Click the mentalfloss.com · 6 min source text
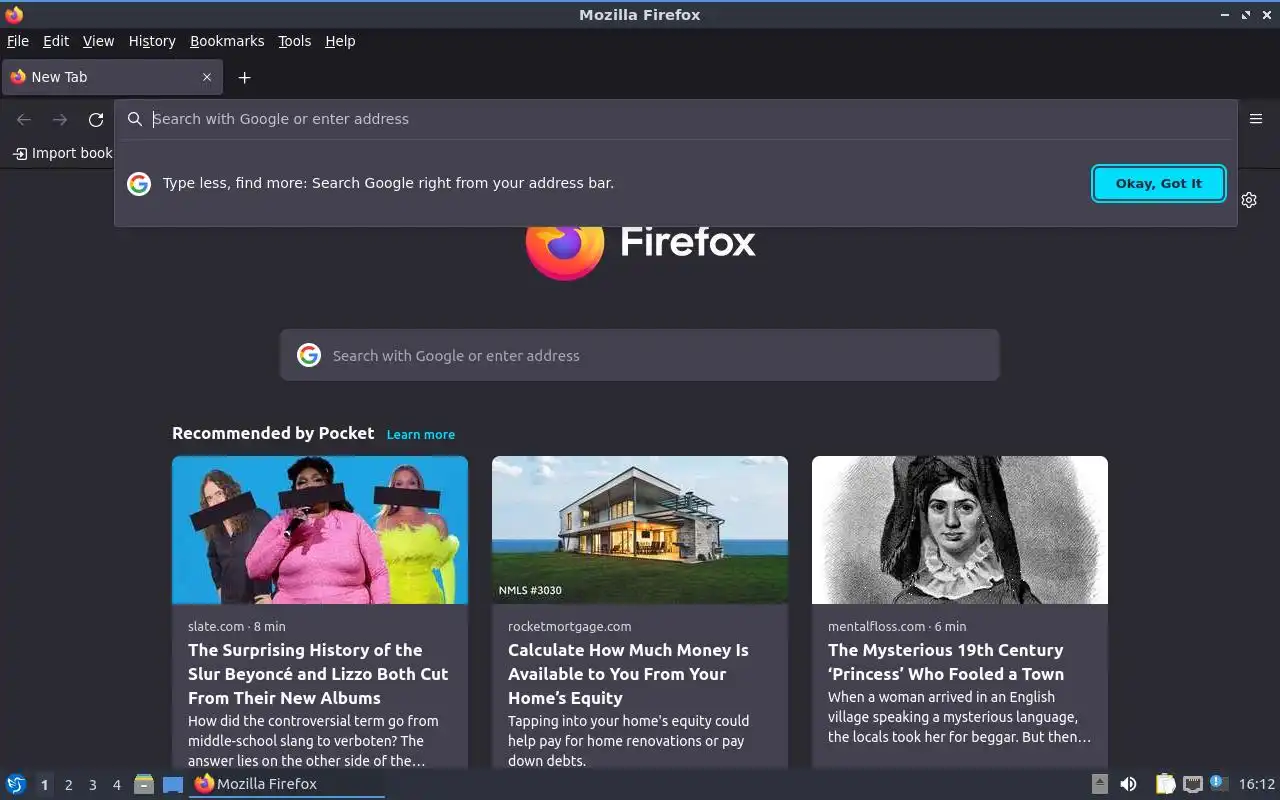Screen dimensions: 1280x800 pyautogui.click(x=897, y=626)
